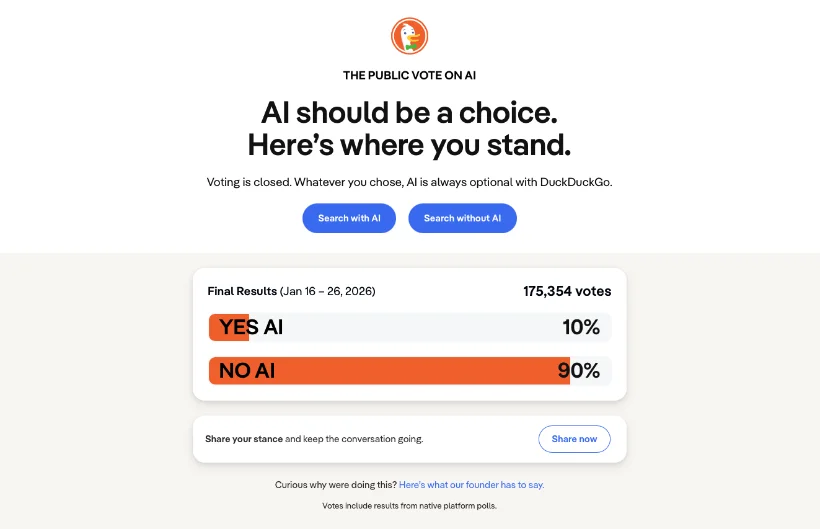The image size is (820, 529).
Task: Click the Share now button
Action: click(x=574, y=439)
